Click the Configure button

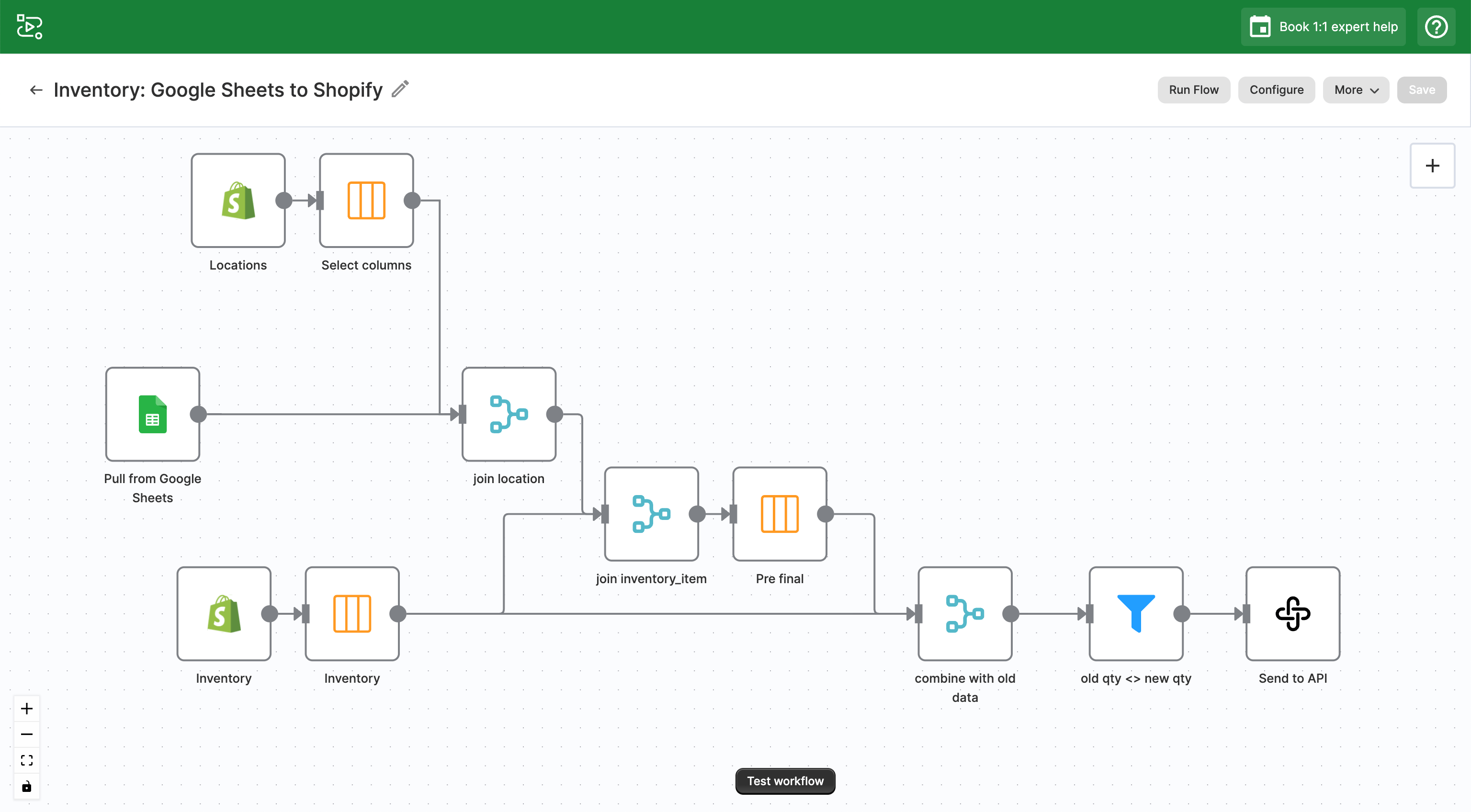tap(1276, 90)
